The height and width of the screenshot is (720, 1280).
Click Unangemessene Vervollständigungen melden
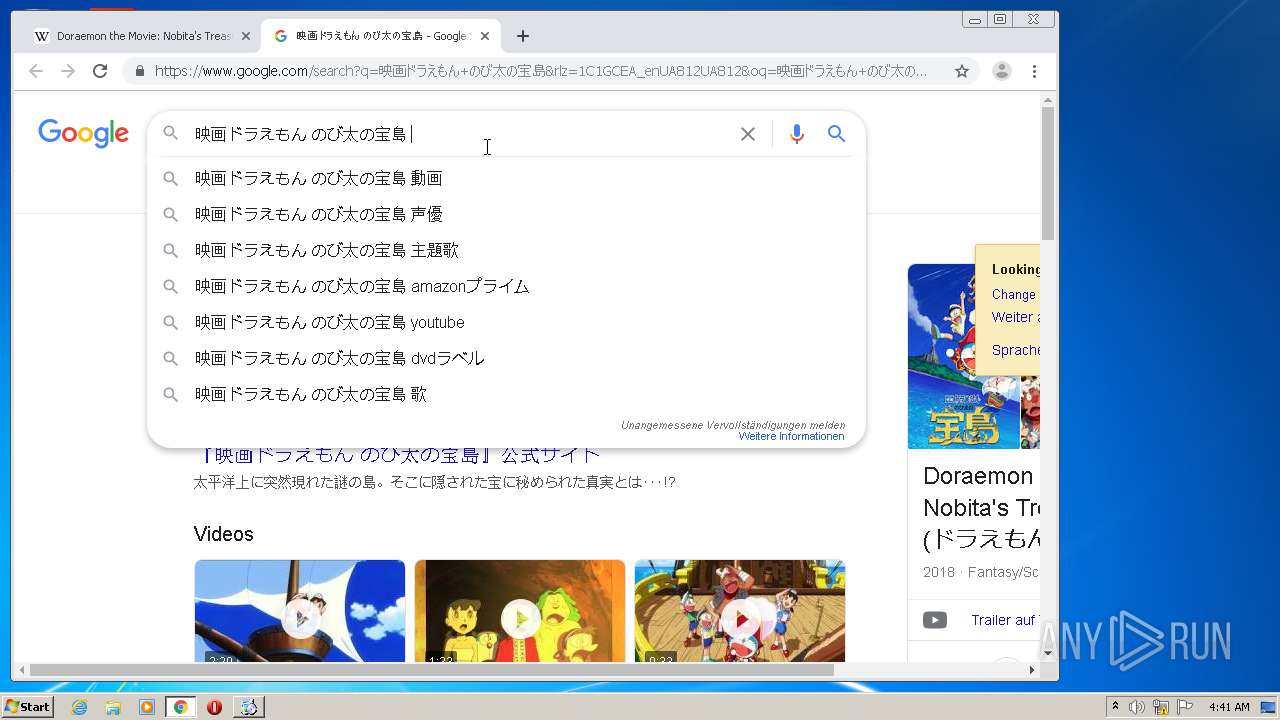coord(733,425)
